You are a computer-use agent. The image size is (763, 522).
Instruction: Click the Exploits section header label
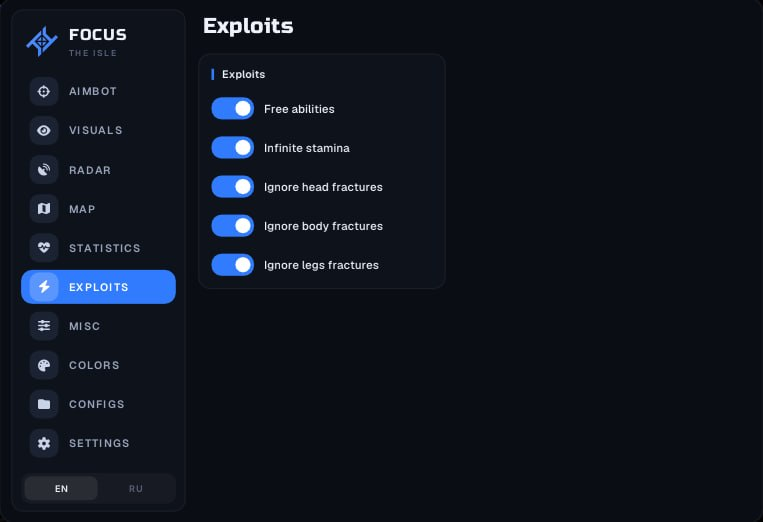click(243, 74)
